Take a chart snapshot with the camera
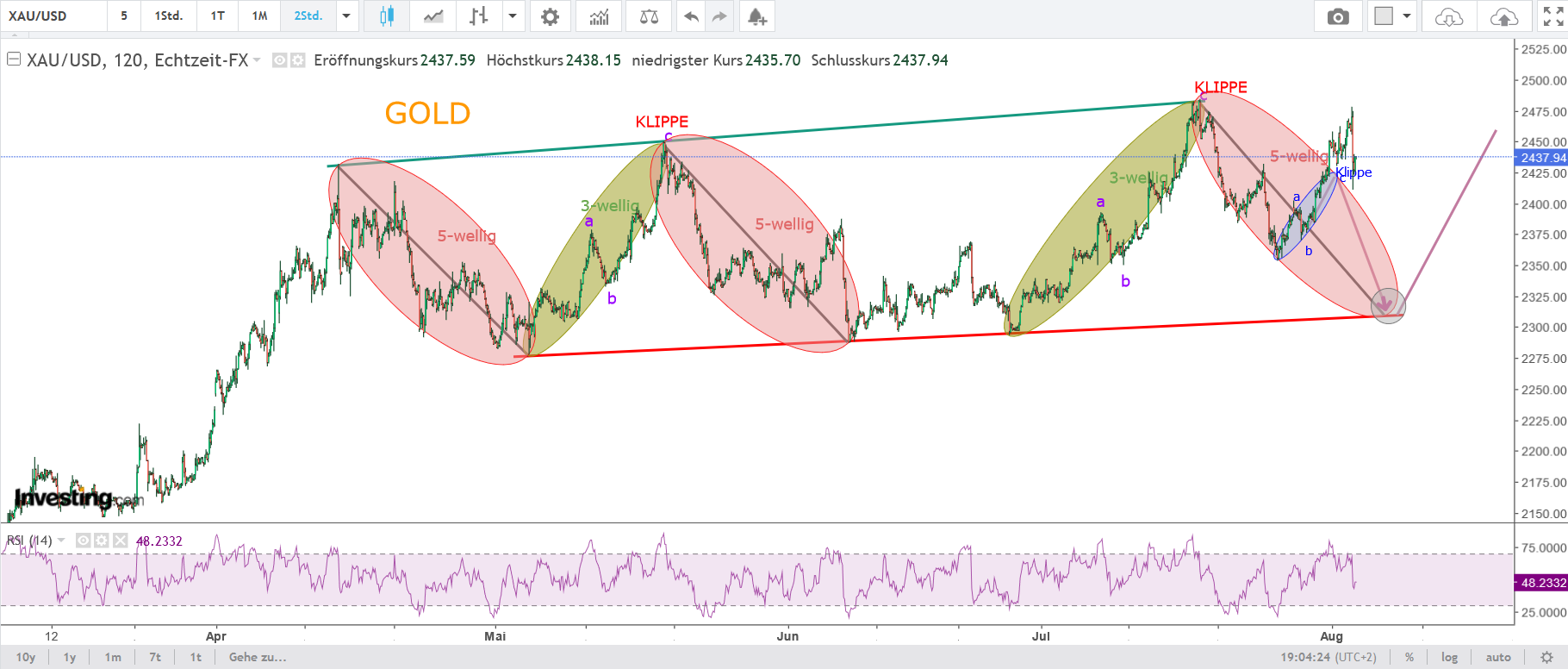1568x669 pixels. (x=1338, y=16)
